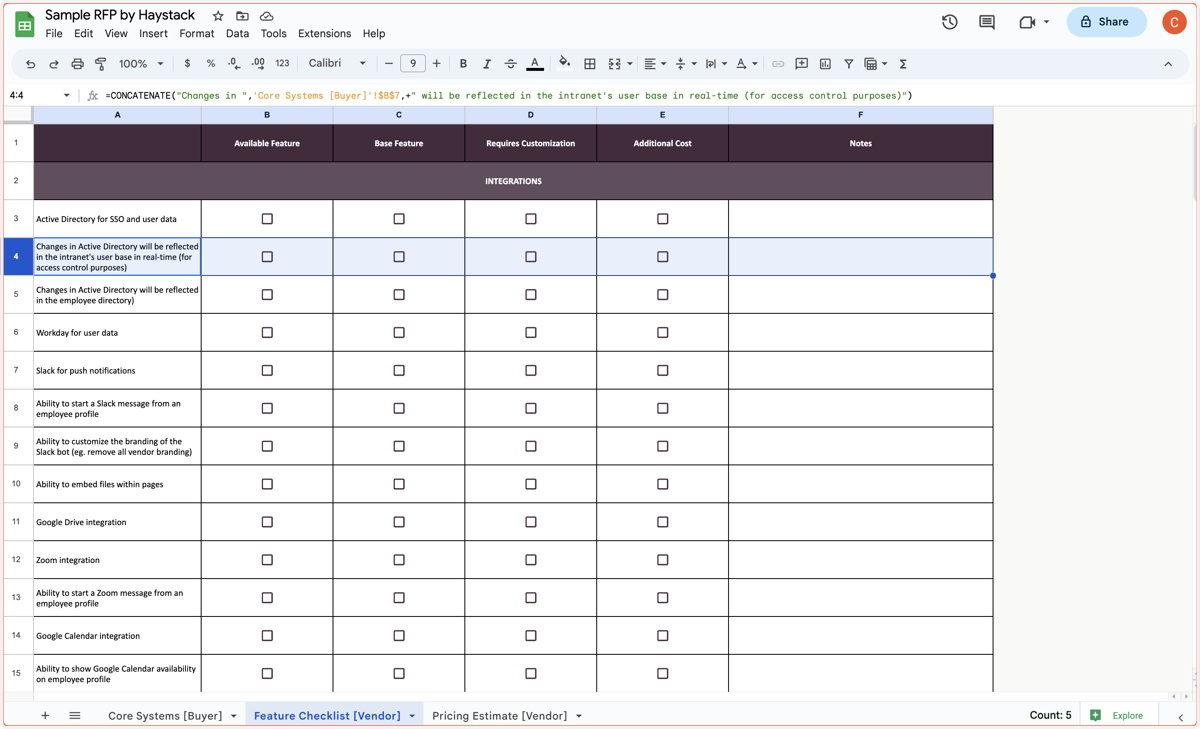Open the Count: 5 summary

click(x=1050, y=716)
